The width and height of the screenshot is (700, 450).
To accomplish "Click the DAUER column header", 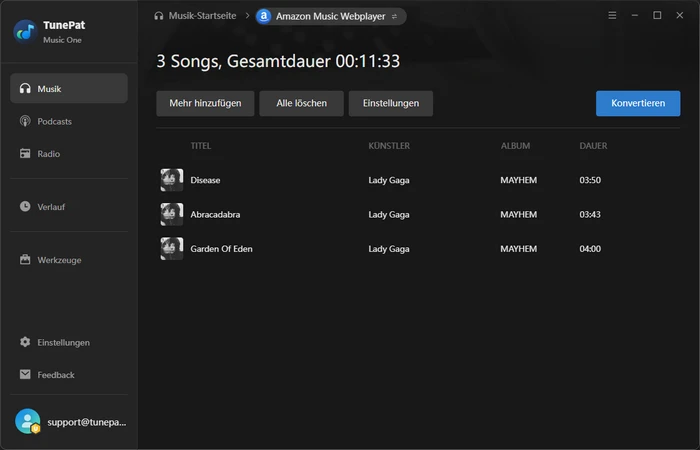I will [x=593, y=146].
